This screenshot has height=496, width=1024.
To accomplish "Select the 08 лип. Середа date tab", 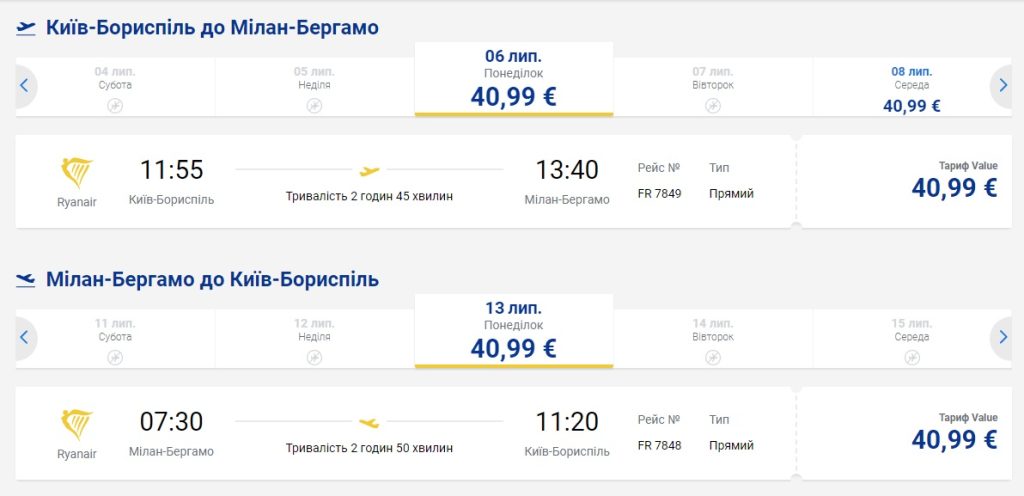I will click(911, 88).
